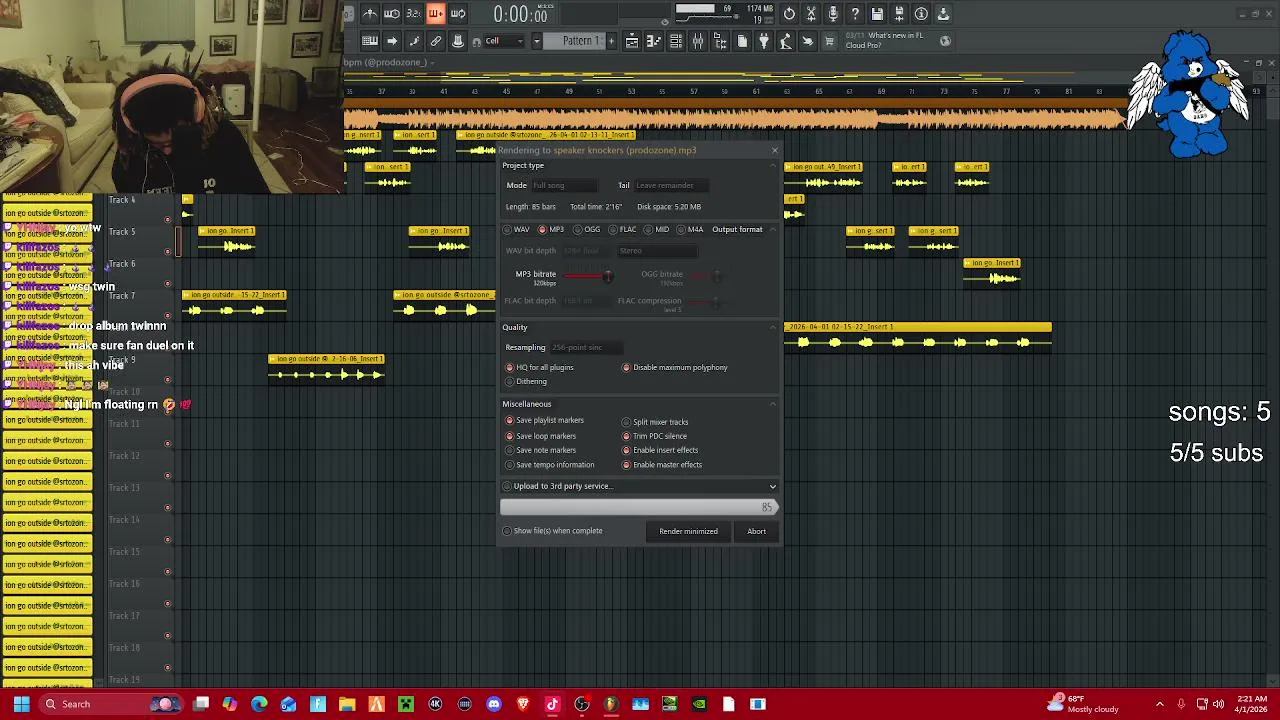The image size is (1280, 720).
Task: Open the project info icon
Action: [x=920, y=14]
